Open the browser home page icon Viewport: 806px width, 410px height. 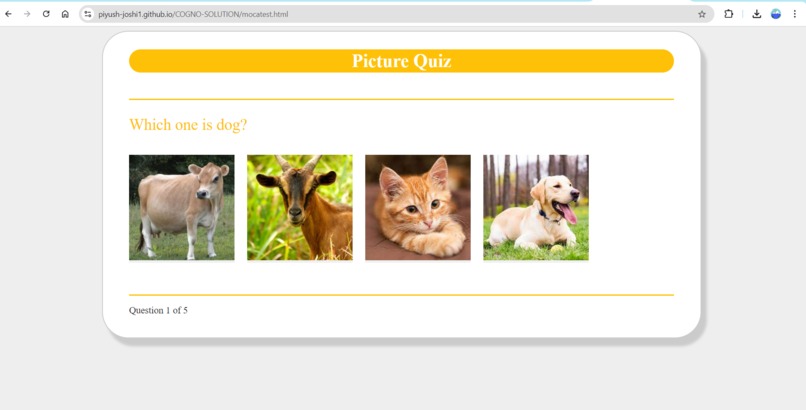(x=65, y=14)
